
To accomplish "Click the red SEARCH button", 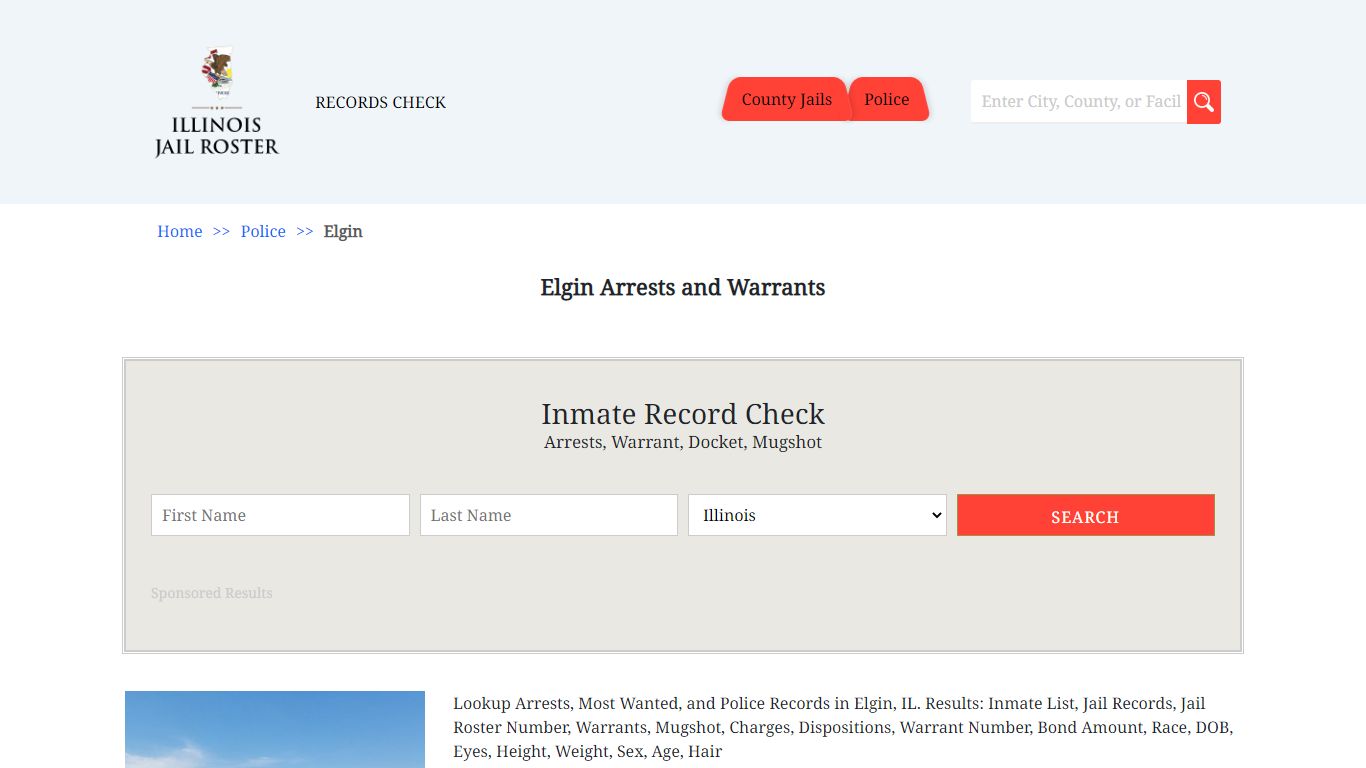I will click(x=1086, y=515).
